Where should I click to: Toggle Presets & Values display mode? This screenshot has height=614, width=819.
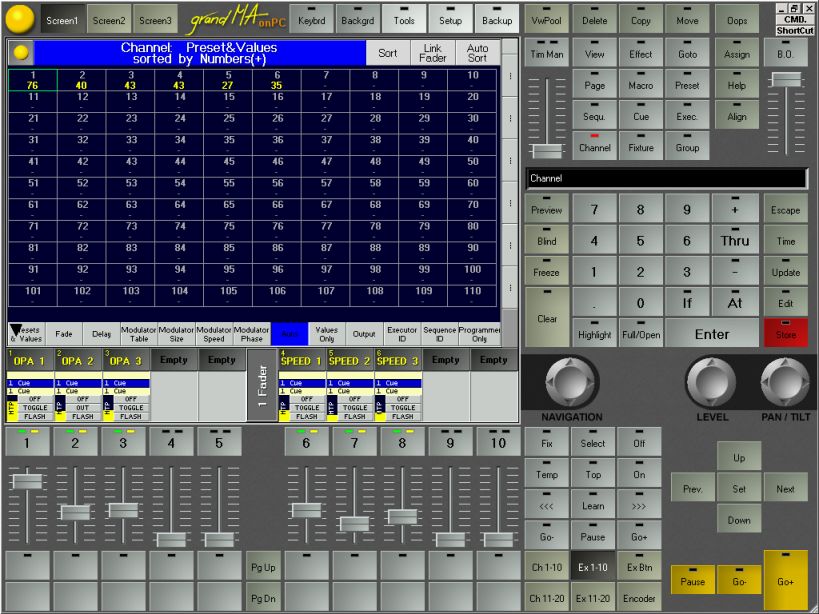[27, 334]
